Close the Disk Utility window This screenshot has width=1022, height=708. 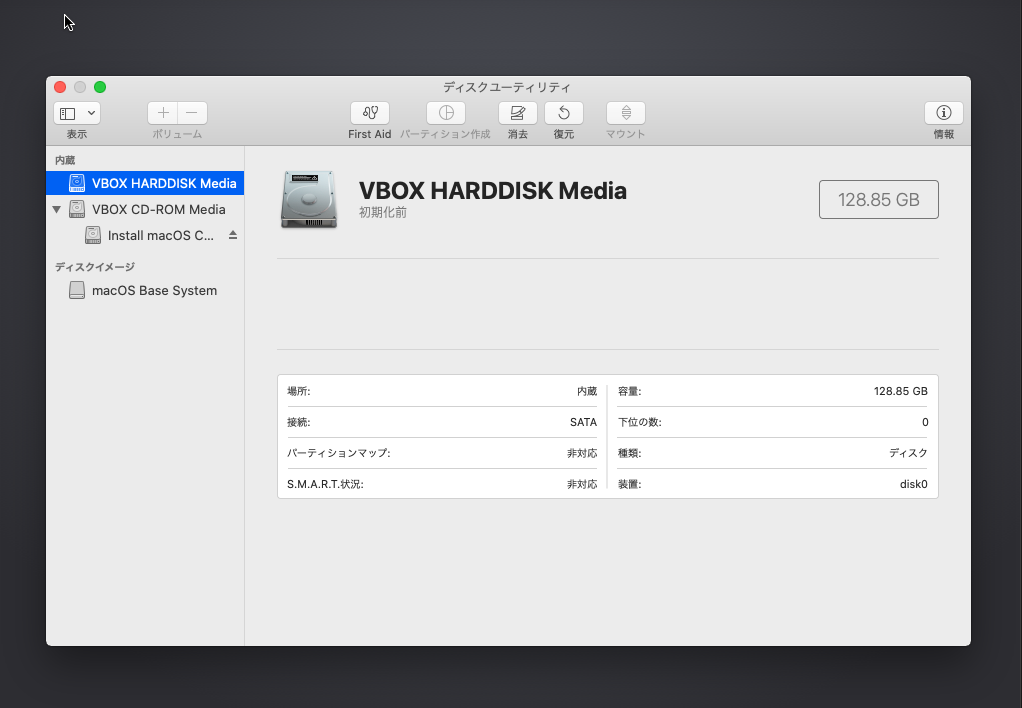[60, 87]
